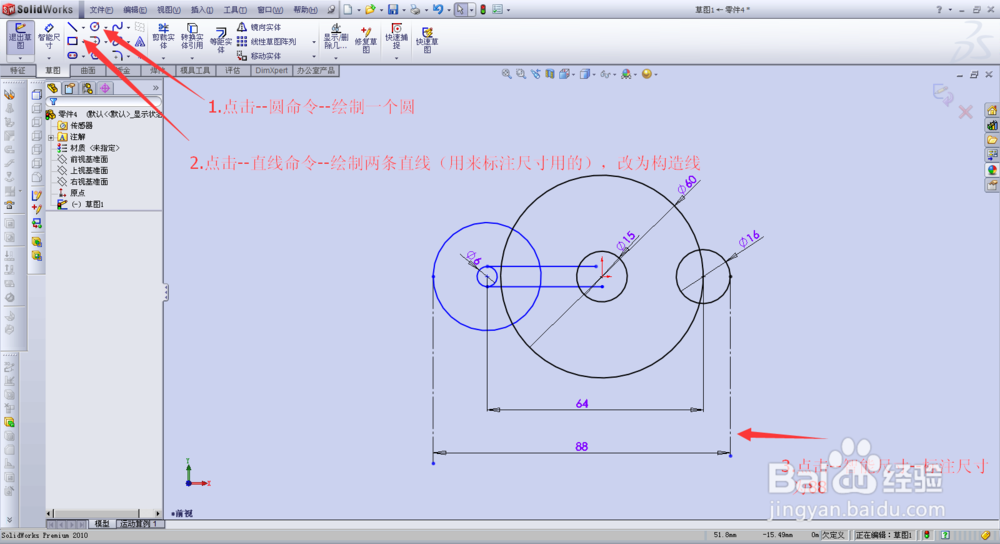
Task: Select the Straight Slot sketch tool
Action: [72, 55]
